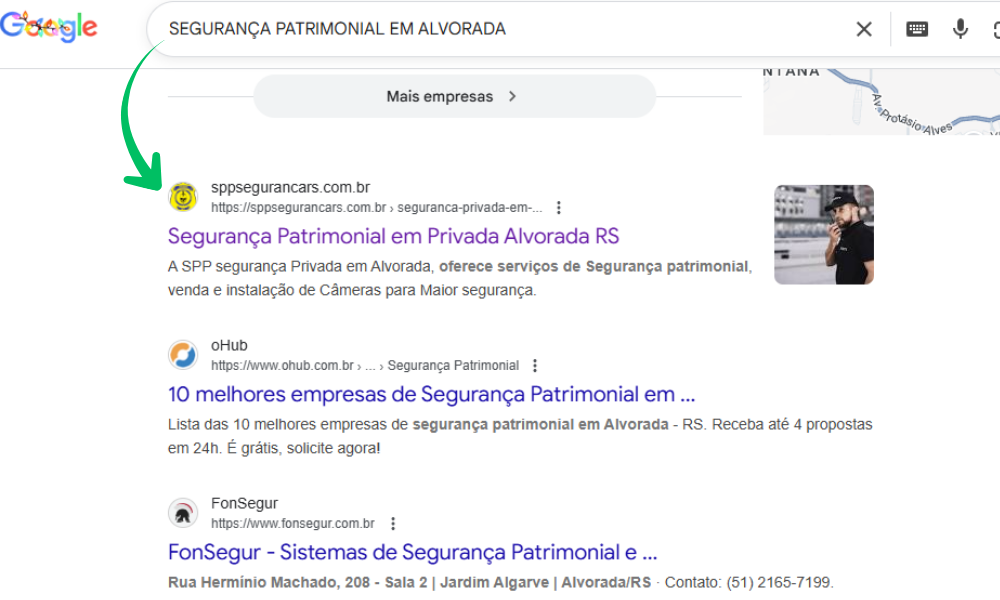Click the FonSegur site name
1000x600 pixels.
point(244,504)
